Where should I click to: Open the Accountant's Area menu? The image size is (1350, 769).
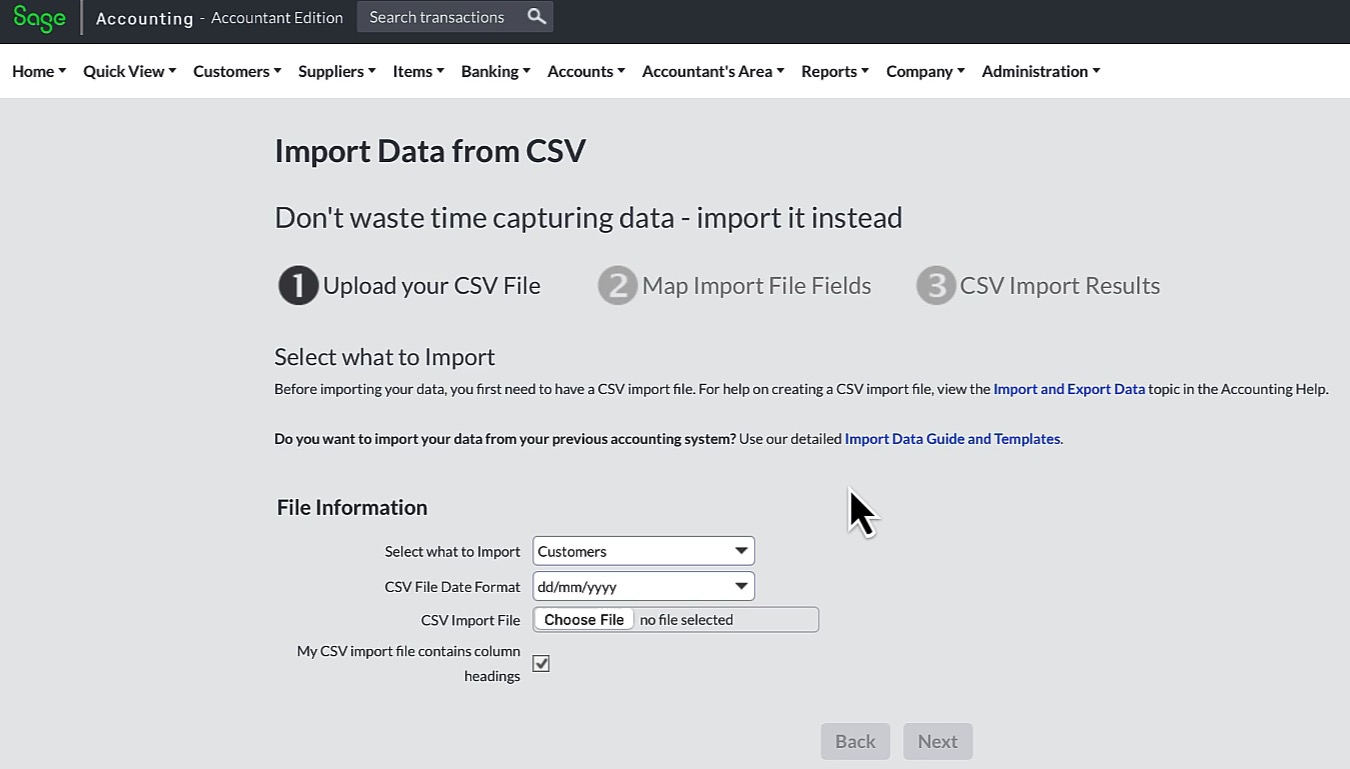coord(713,71)
